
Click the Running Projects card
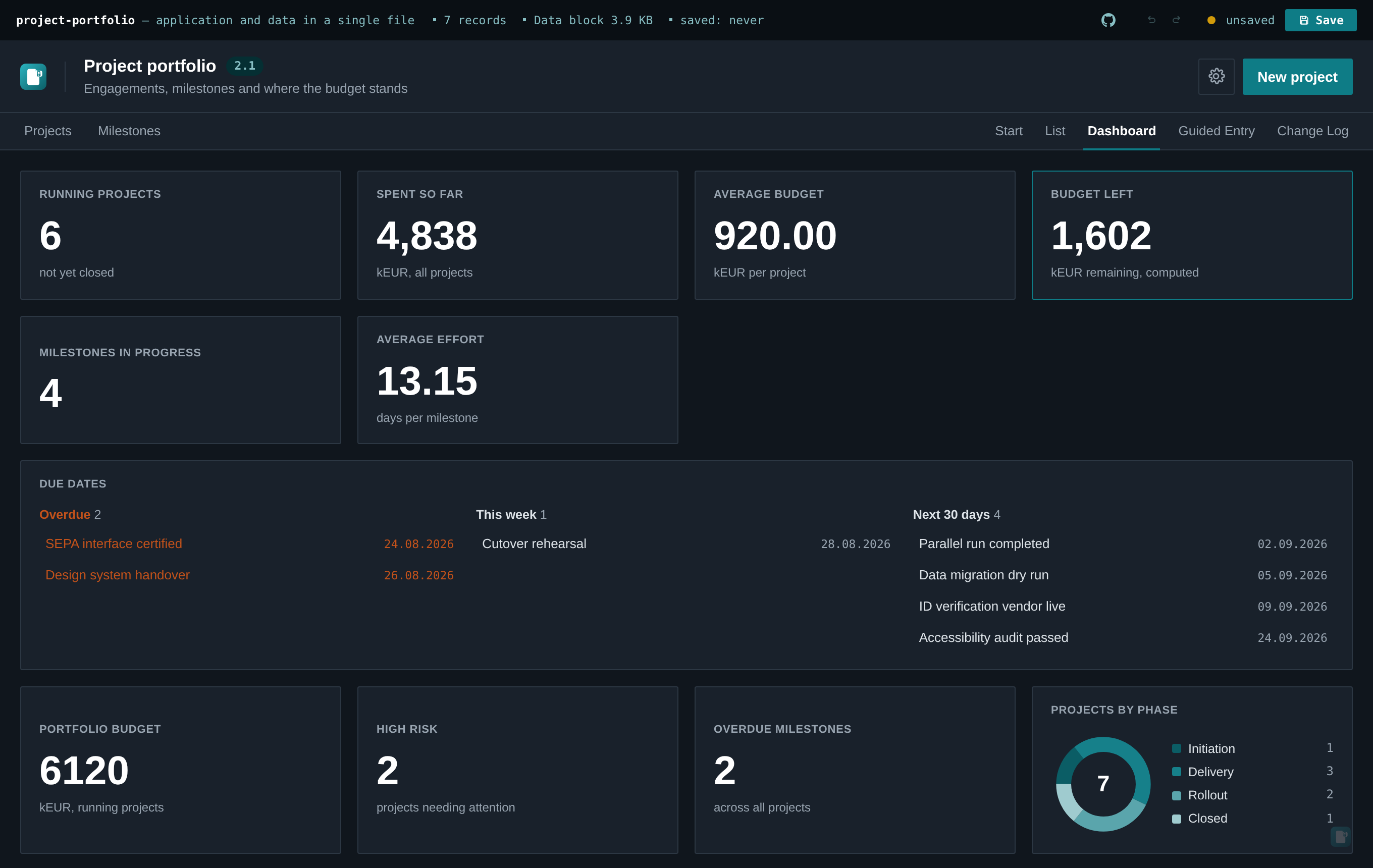point(181,235)
